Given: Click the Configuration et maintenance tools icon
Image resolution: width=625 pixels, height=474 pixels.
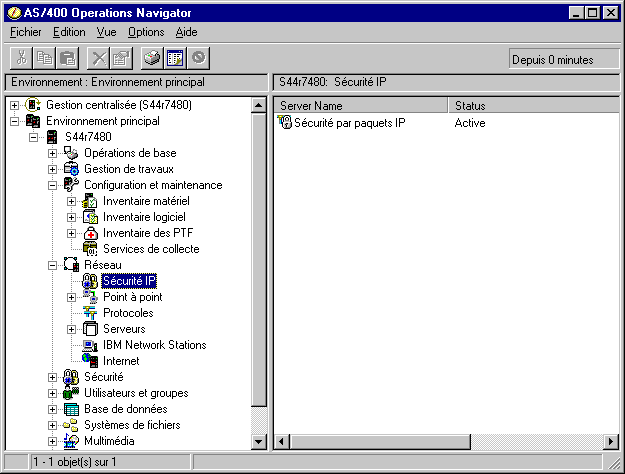Looking at the screenshot, I should [x=71, y=185].
